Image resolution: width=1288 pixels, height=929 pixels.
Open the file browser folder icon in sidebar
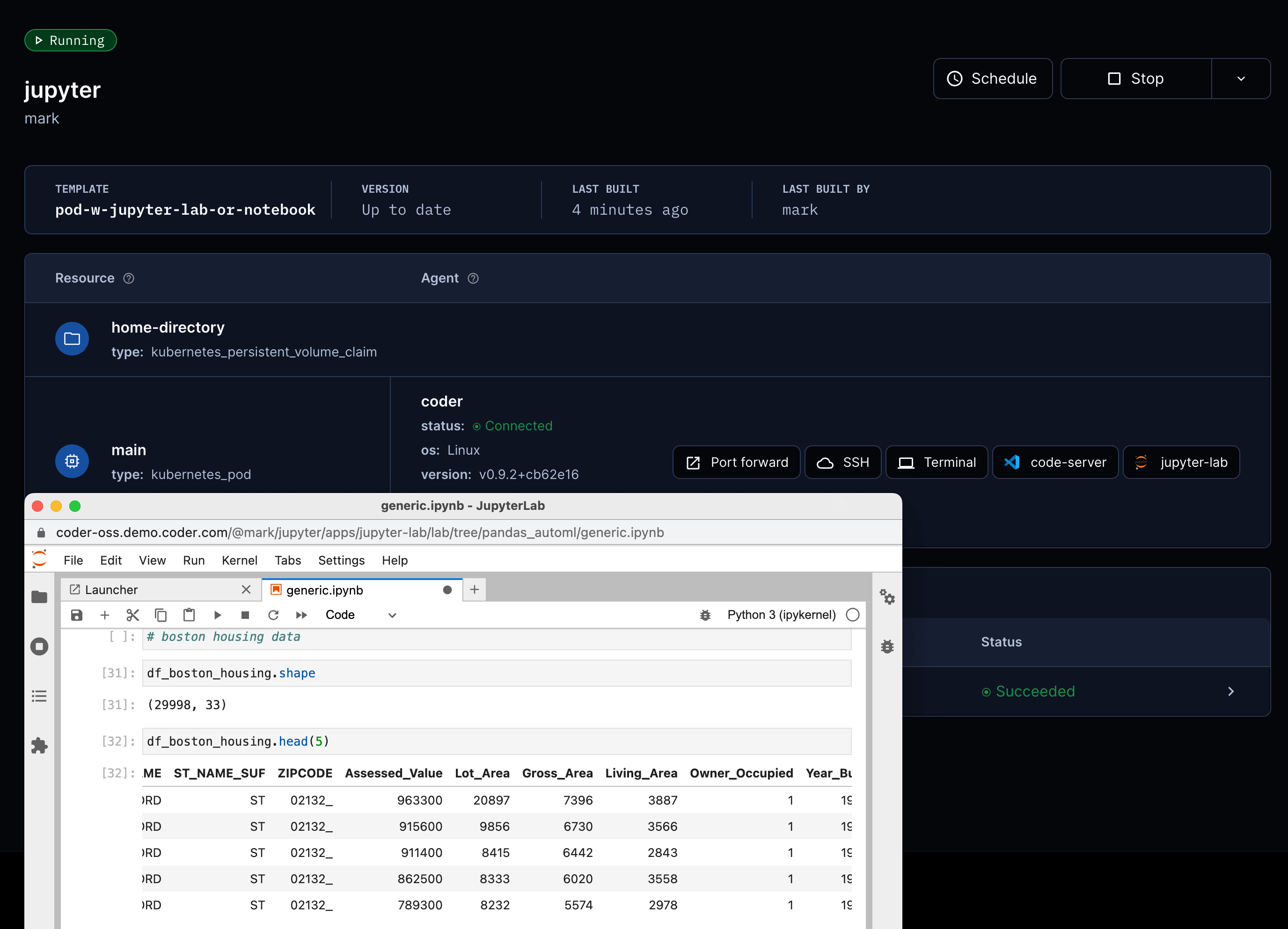[x=39, y=597]
